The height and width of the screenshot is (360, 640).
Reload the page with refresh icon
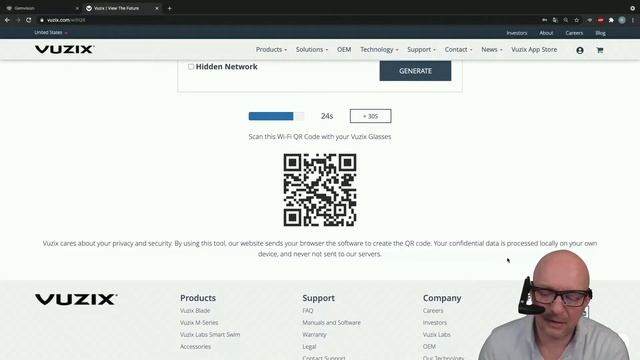(29, 20)
